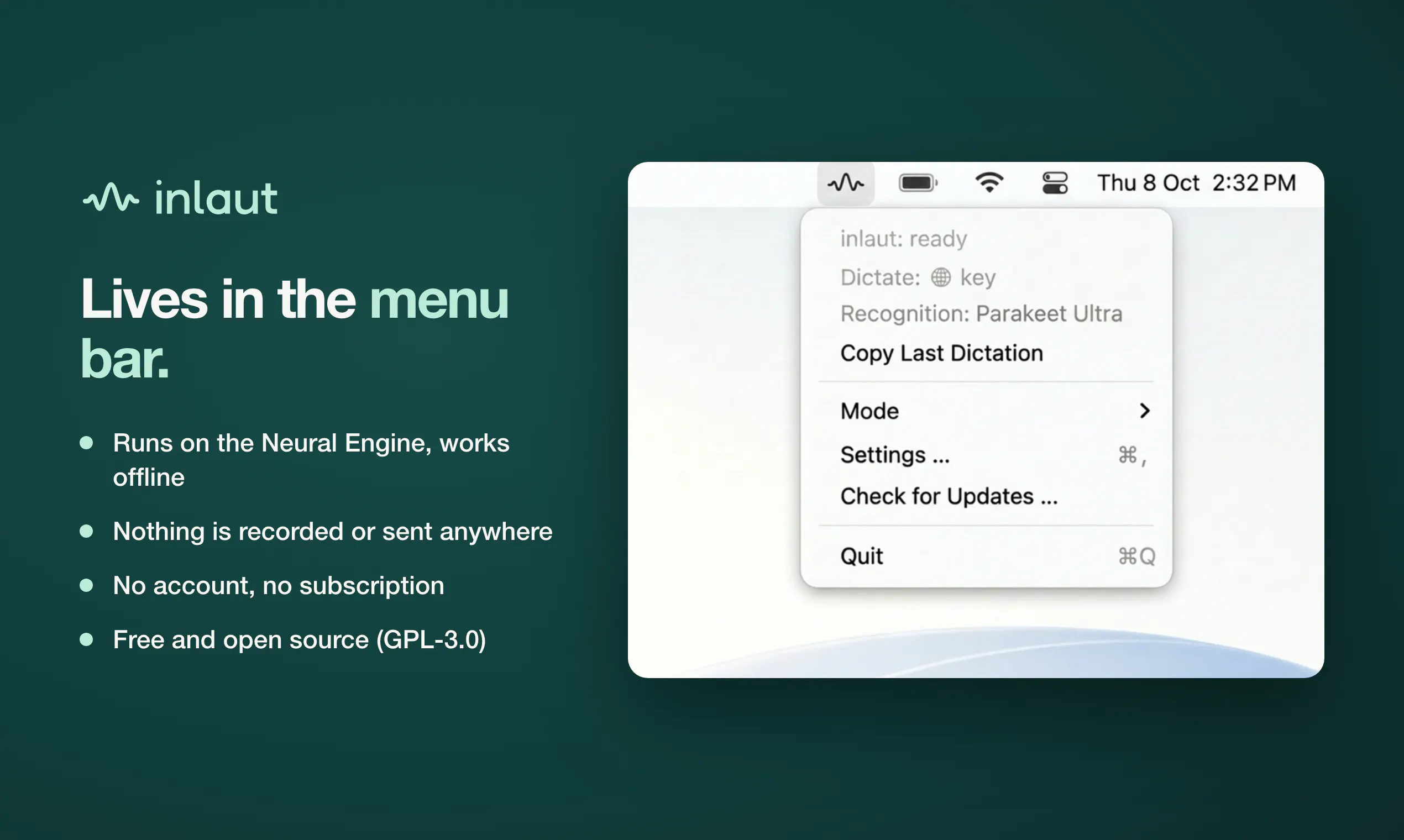The width and height of the screenshot is (1404, 840).
Task: Quit inlaut from the menu
Action: tap(986, 556)
